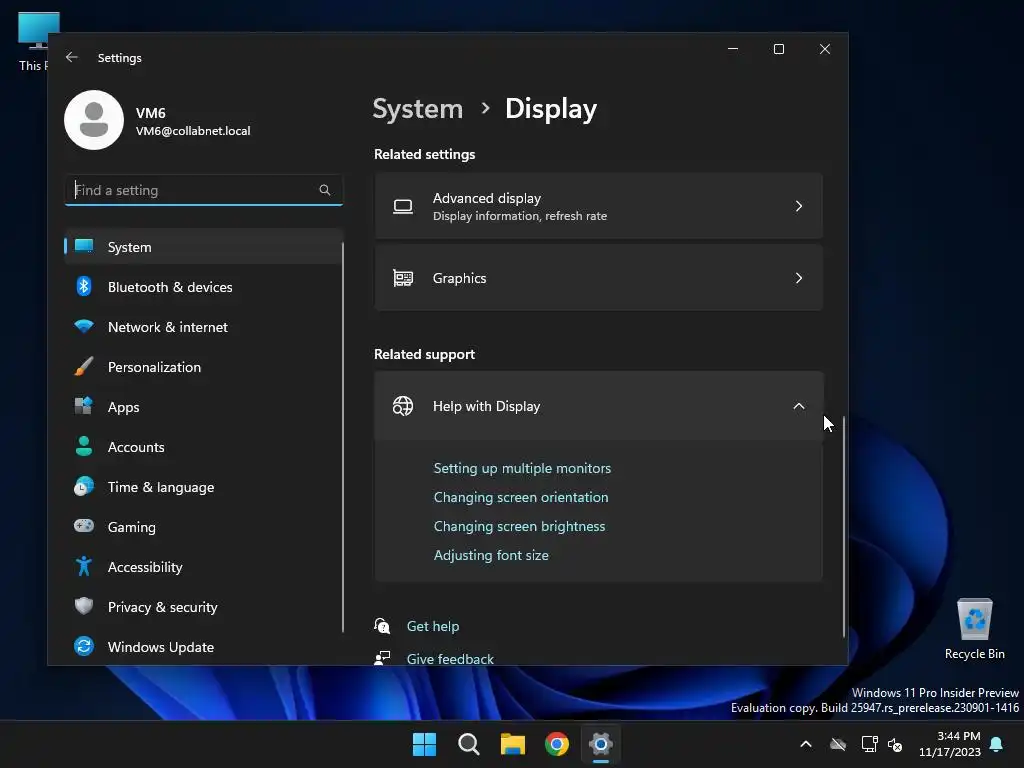Click the Accessibility figure icon
This screenshot has width=1024, height=768.
[84, 566]
